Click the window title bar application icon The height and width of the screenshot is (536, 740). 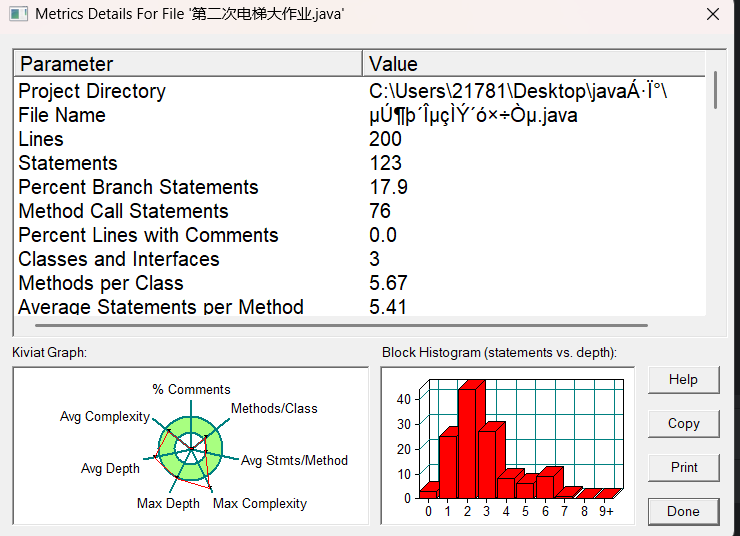18,14
